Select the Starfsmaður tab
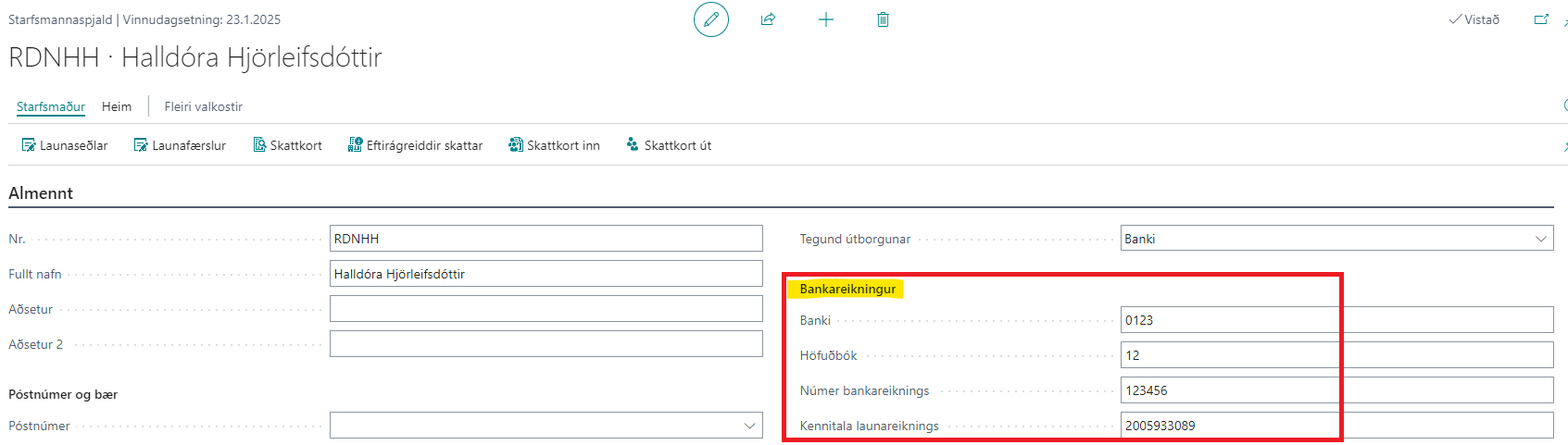This screenshot has height=445, width=1568. (x=51, y=106)
